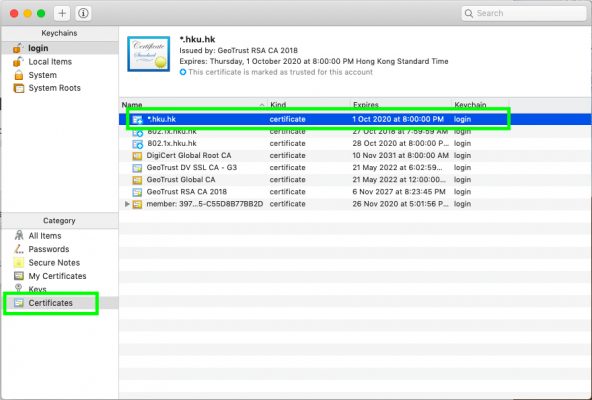Image resolution: width=592 pixels, height=400 pixels.
Task: Minimize the window with the yellow button
Action: [x=28, y=14]
